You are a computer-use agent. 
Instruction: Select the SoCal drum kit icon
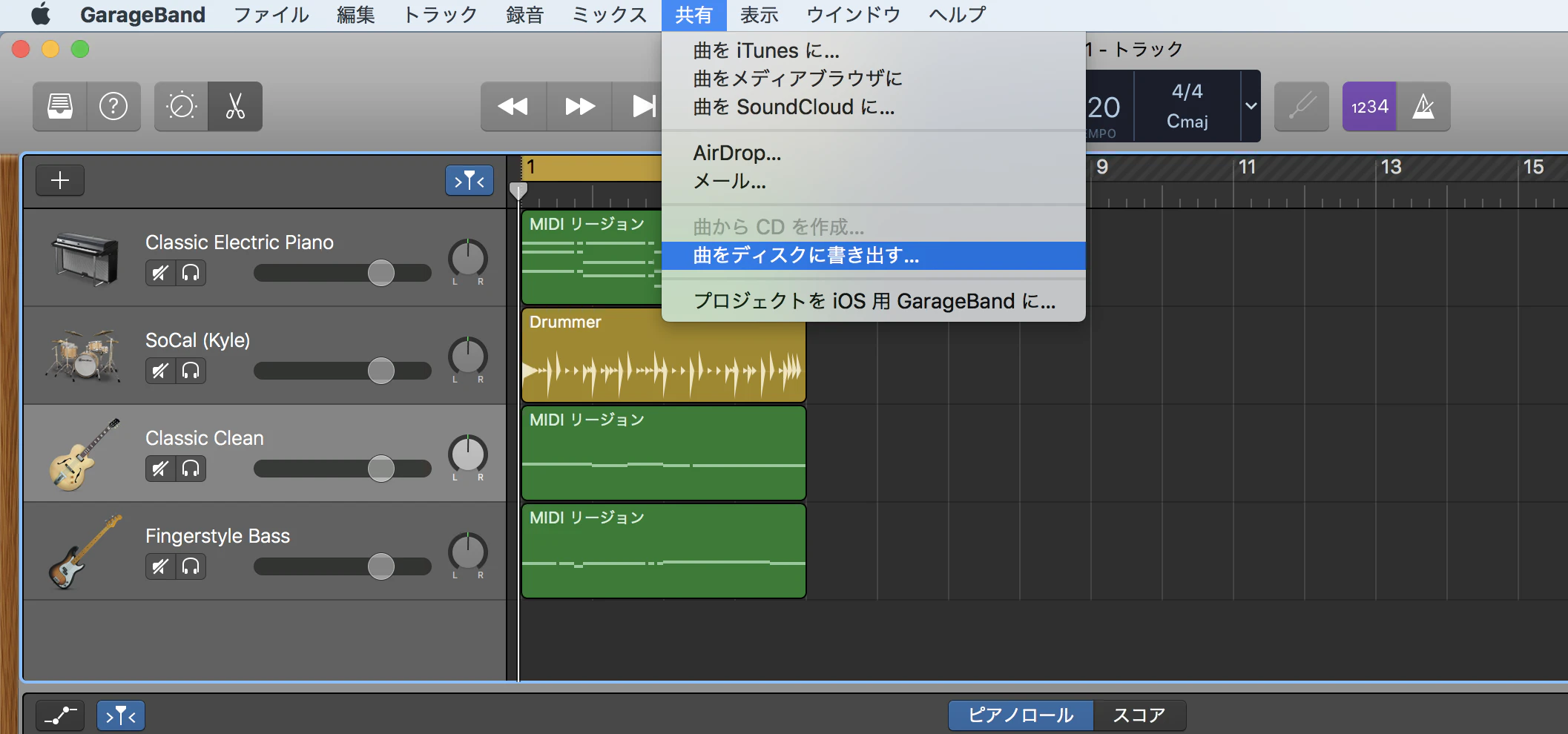pyautogui.click(x=83, y=356)
